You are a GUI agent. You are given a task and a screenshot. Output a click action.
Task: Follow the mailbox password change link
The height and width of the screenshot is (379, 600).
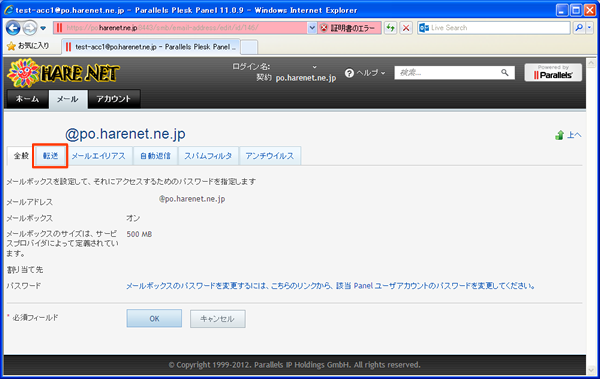330,286
